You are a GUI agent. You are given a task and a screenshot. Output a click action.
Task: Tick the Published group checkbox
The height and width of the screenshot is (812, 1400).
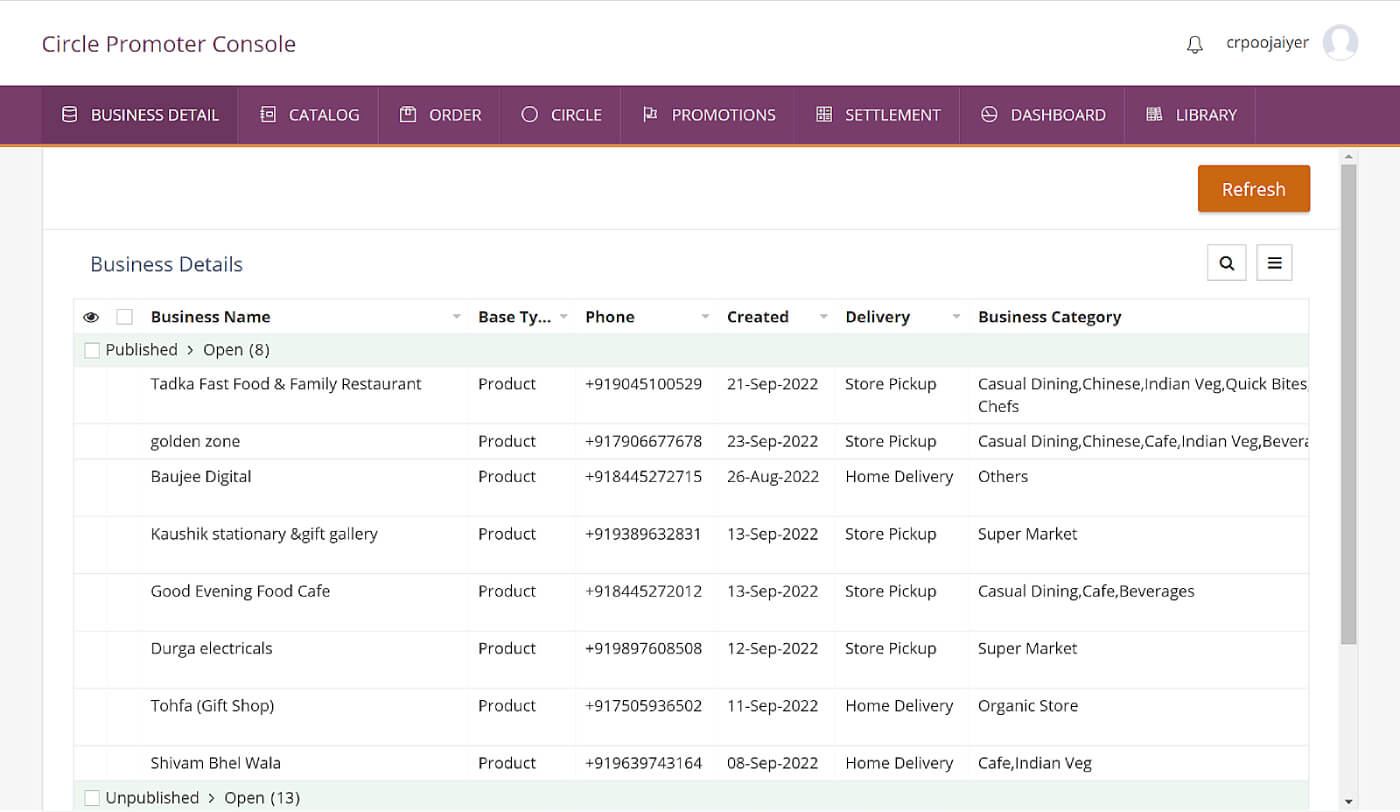point(91,350)
